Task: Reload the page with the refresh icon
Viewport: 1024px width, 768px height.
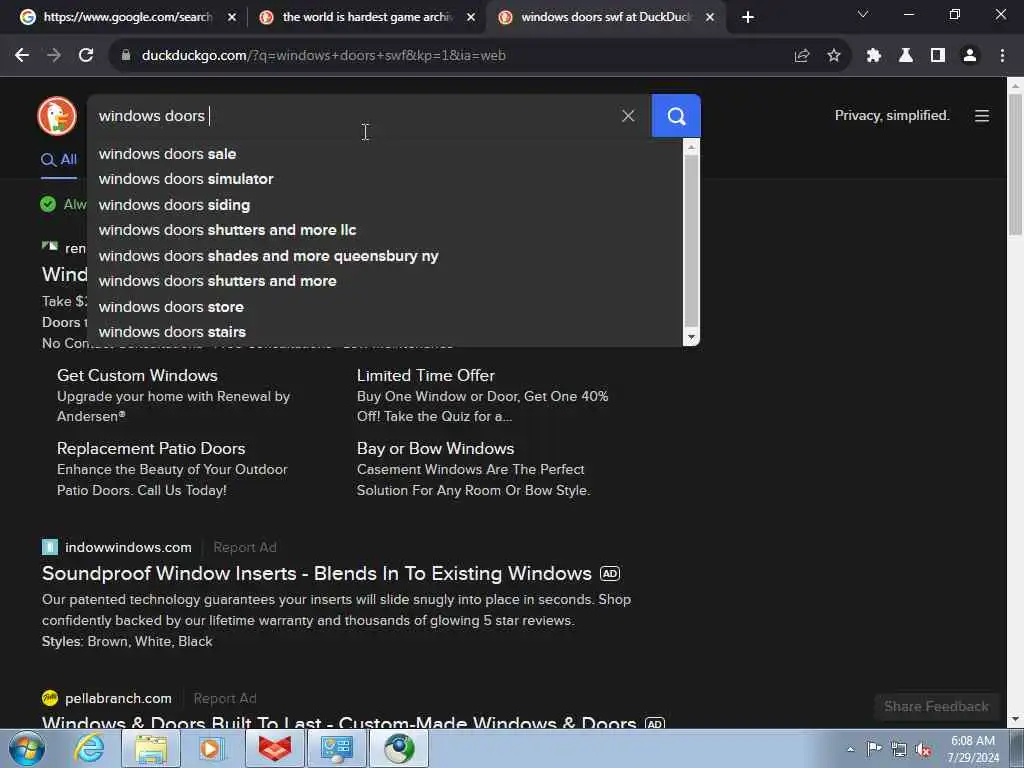Action: [86, 56]
